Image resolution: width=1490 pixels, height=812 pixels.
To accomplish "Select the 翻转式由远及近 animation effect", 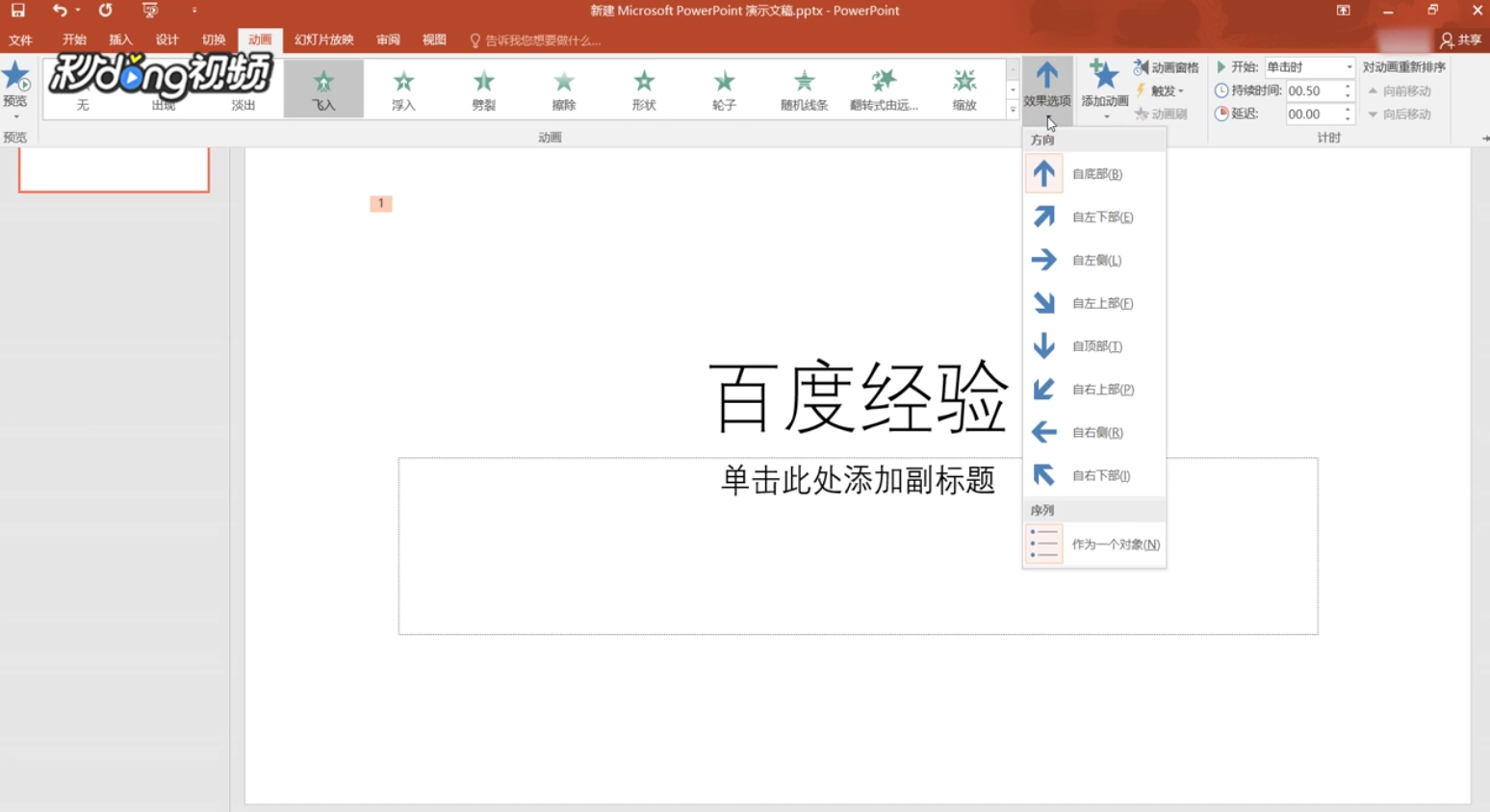I will coord(885,89).
